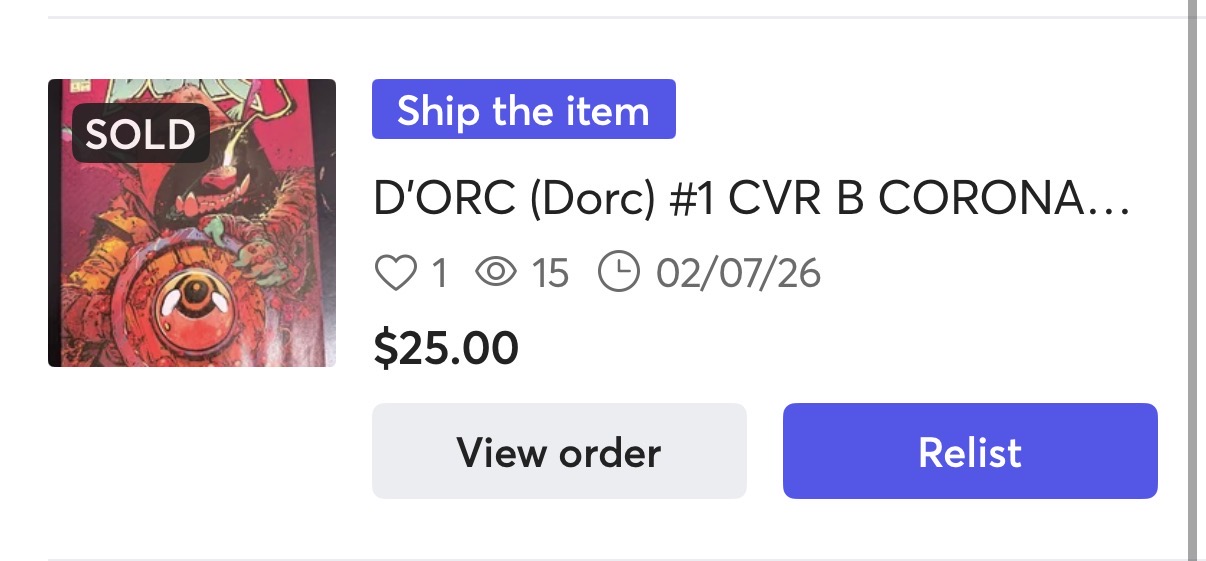Screen dimensions: 1206x561
Task: Click the Ship the item tag
Action: [523, 110]
